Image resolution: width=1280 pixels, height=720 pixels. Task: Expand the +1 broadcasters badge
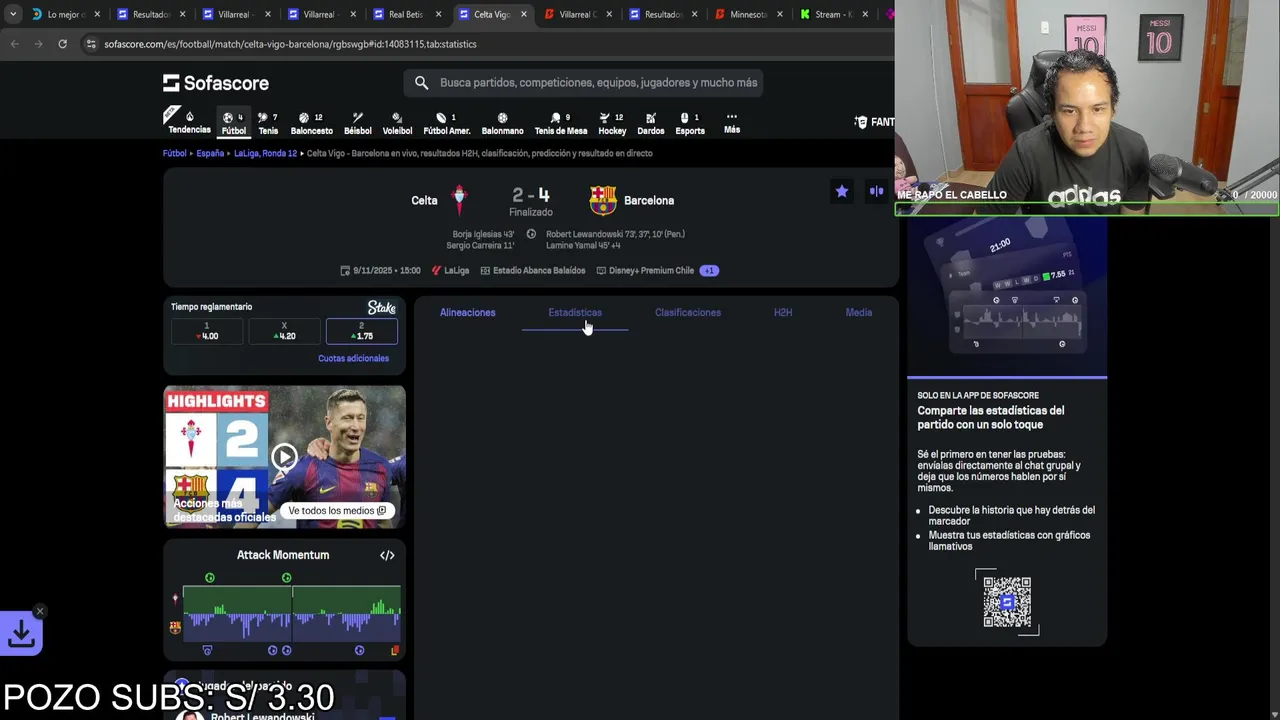(709, 270)
